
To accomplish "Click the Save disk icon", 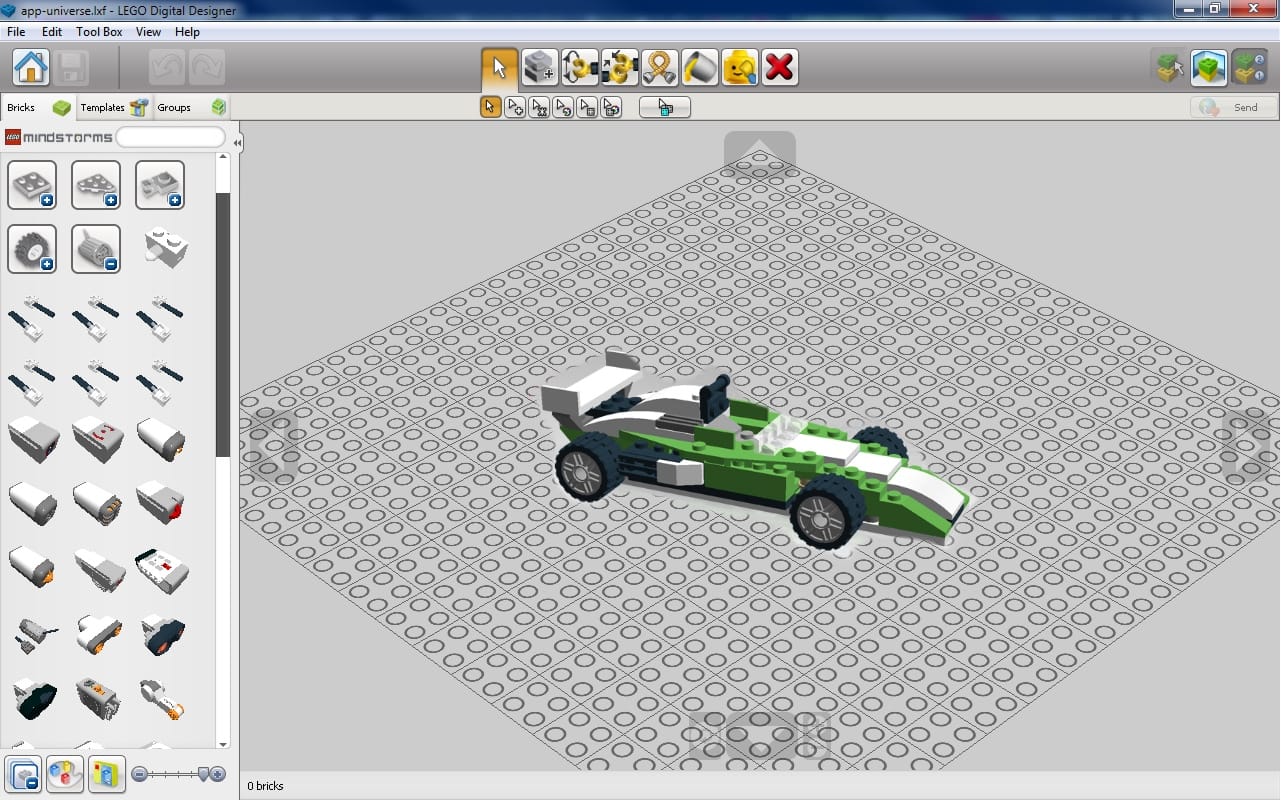I will 71,68.
